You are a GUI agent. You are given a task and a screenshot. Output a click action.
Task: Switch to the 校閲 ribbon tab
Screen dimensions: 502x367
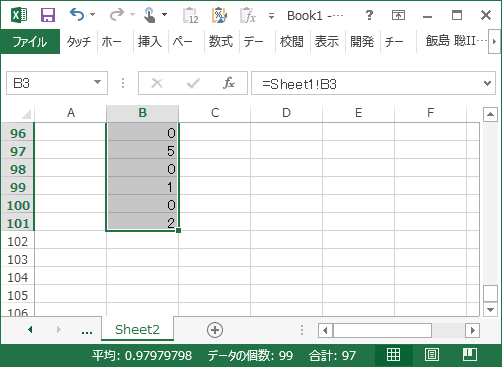292,42
